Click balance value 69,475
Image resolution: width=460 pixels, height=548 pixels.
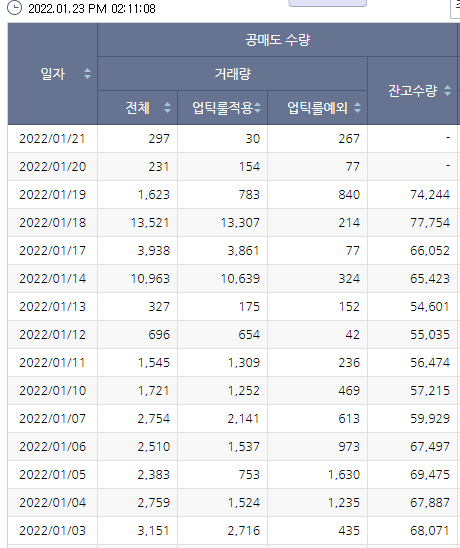pyautogui.click(x=430, y=475)
